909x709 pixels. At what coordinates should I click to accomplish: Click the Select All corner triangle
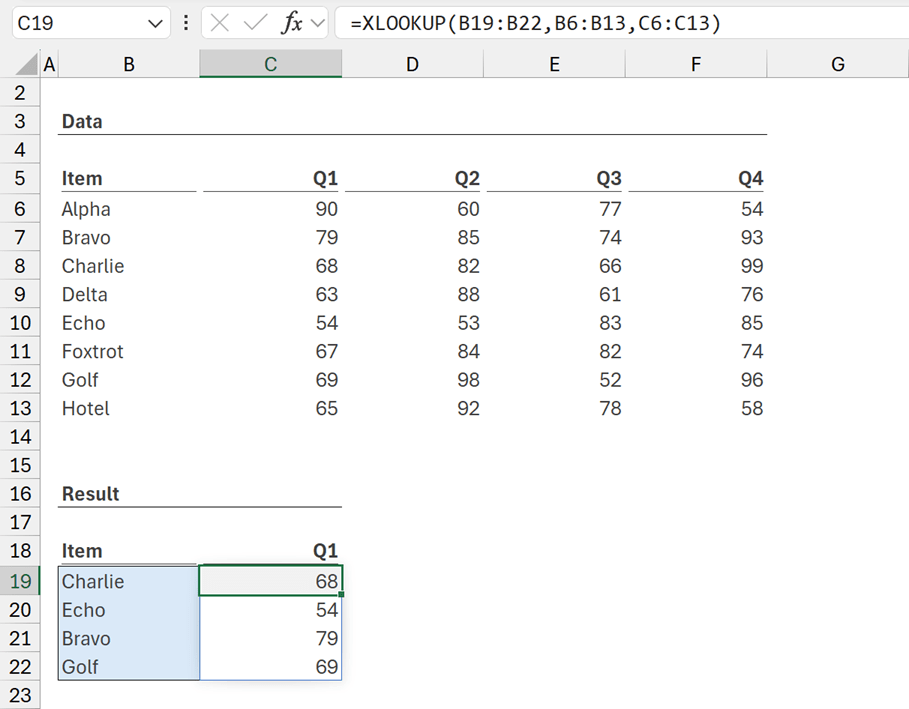coord(27,65)
